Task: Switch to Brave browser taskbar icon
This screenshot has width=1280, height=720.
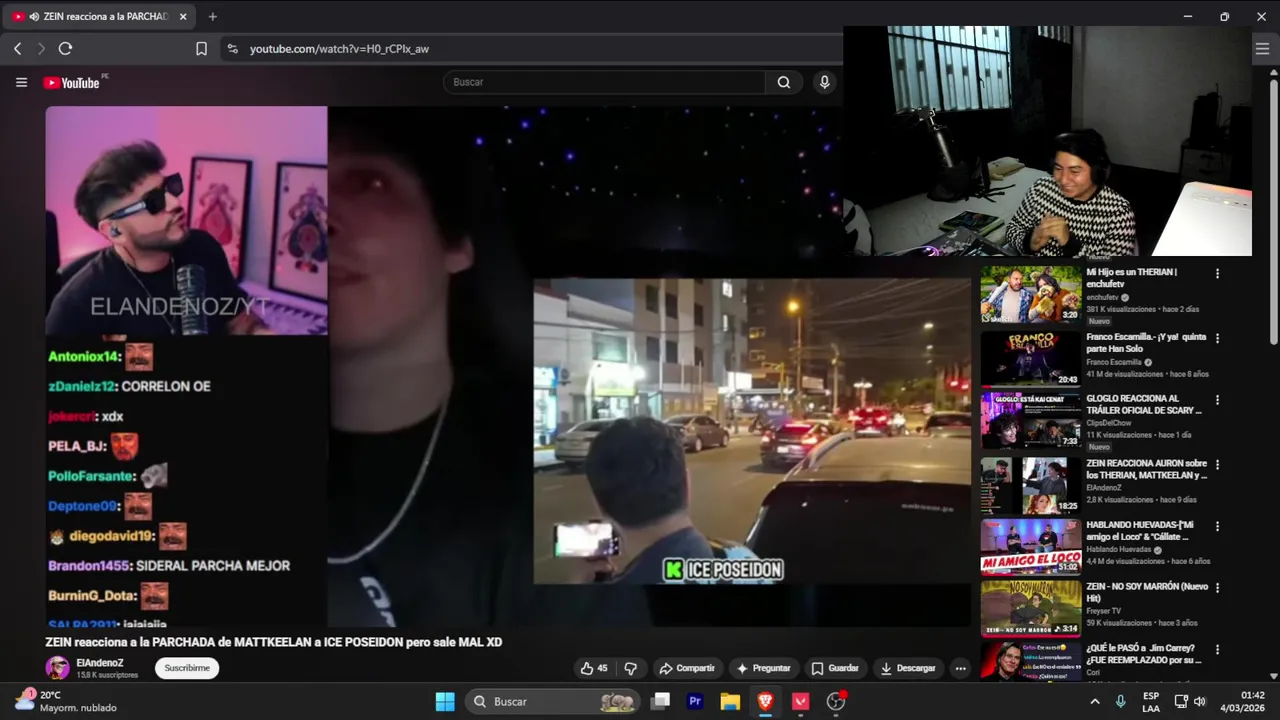Action: pyautogui.click(x=765, y=702)
